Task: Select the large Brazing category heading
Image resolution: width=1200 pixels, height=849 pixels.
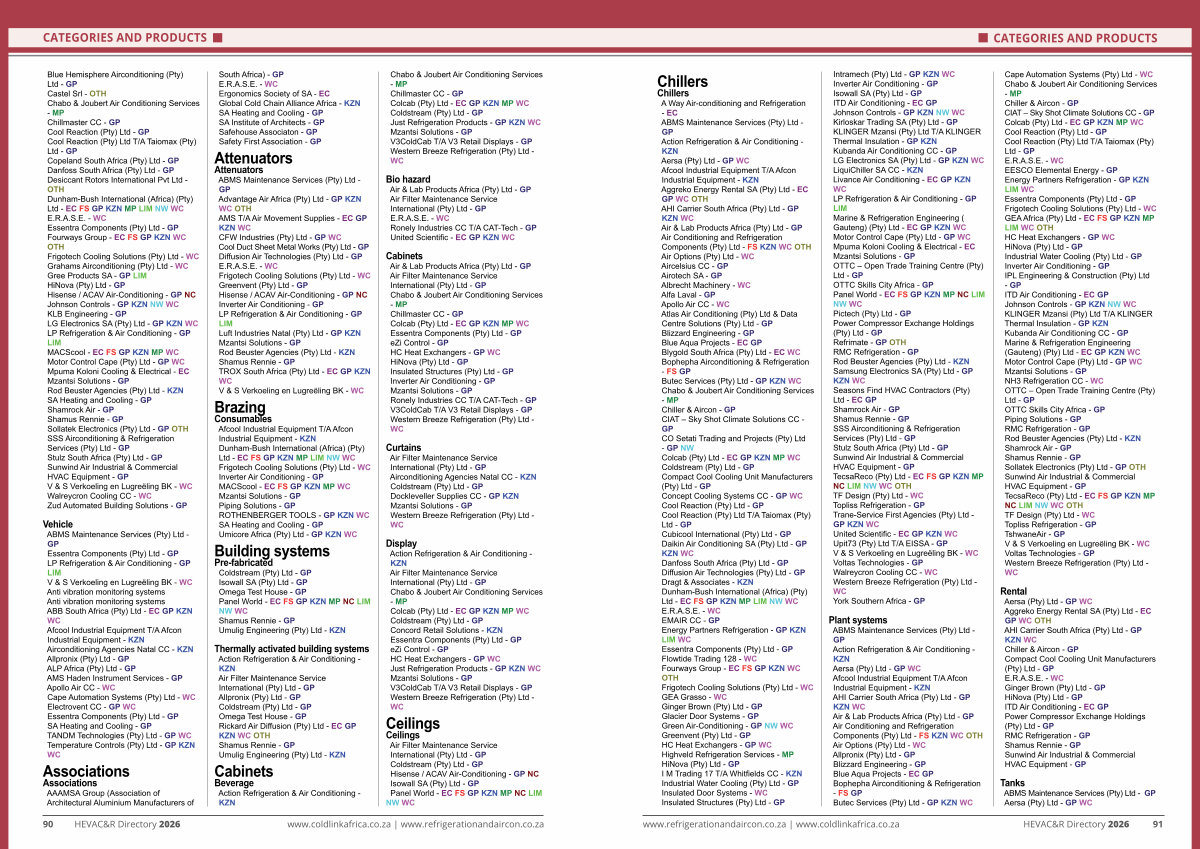Action: (240, 407)
